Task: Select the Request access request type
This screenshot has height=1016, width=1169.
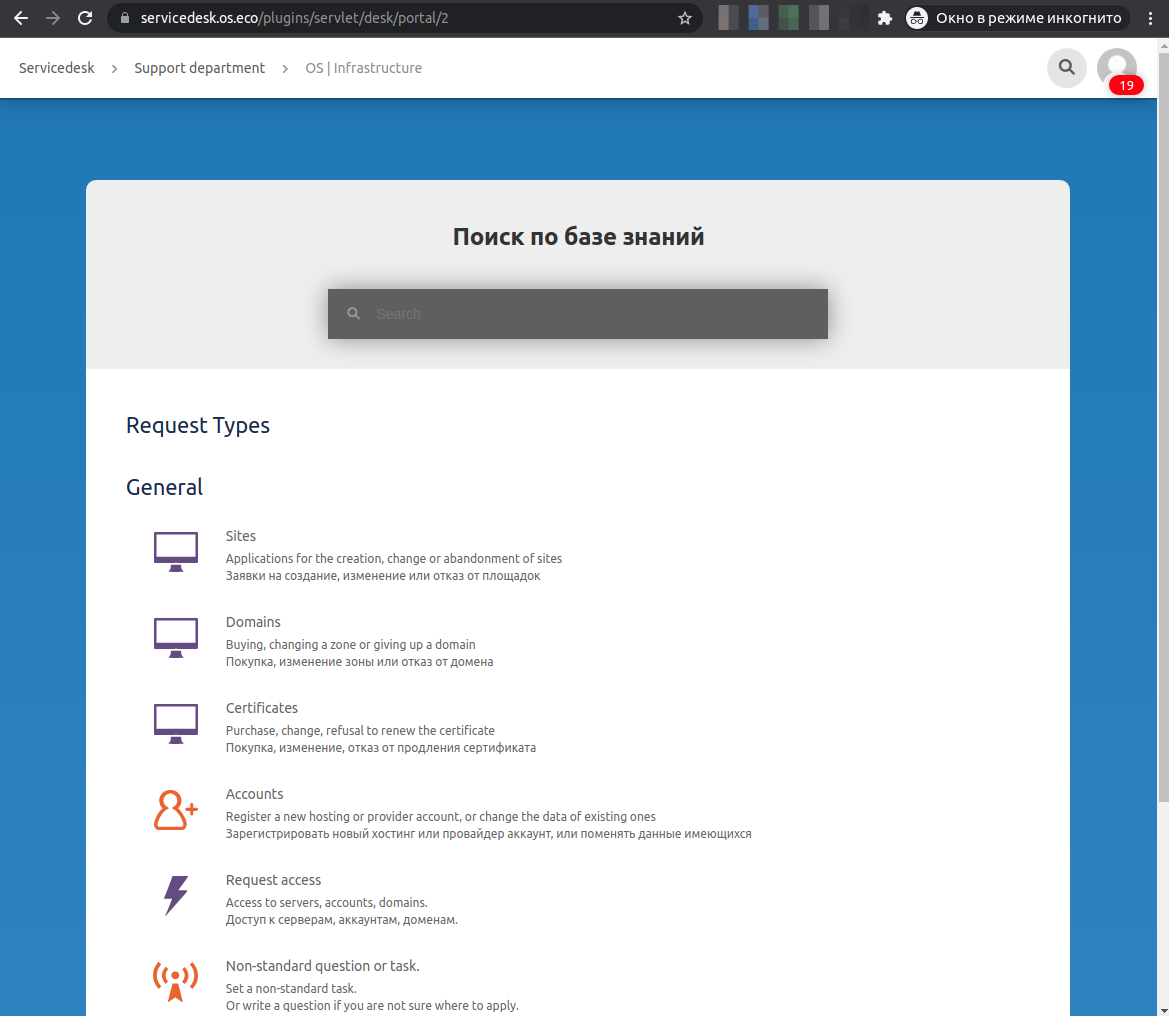Action: point(273,880)
